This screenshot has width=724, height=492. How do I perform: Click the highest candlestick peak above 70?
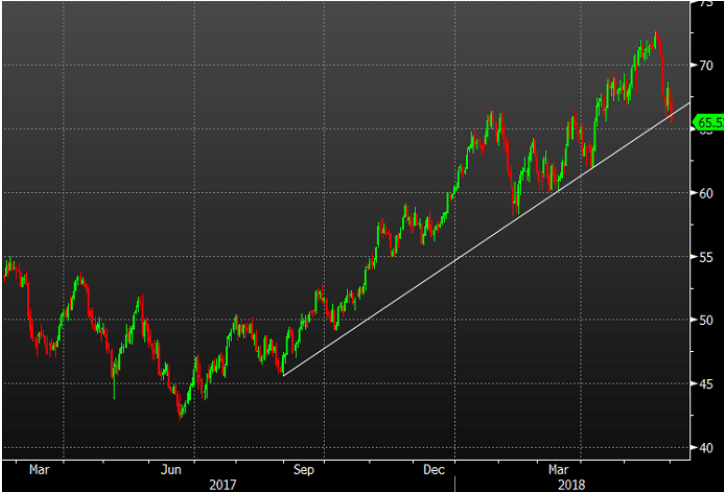coord(656,35)
